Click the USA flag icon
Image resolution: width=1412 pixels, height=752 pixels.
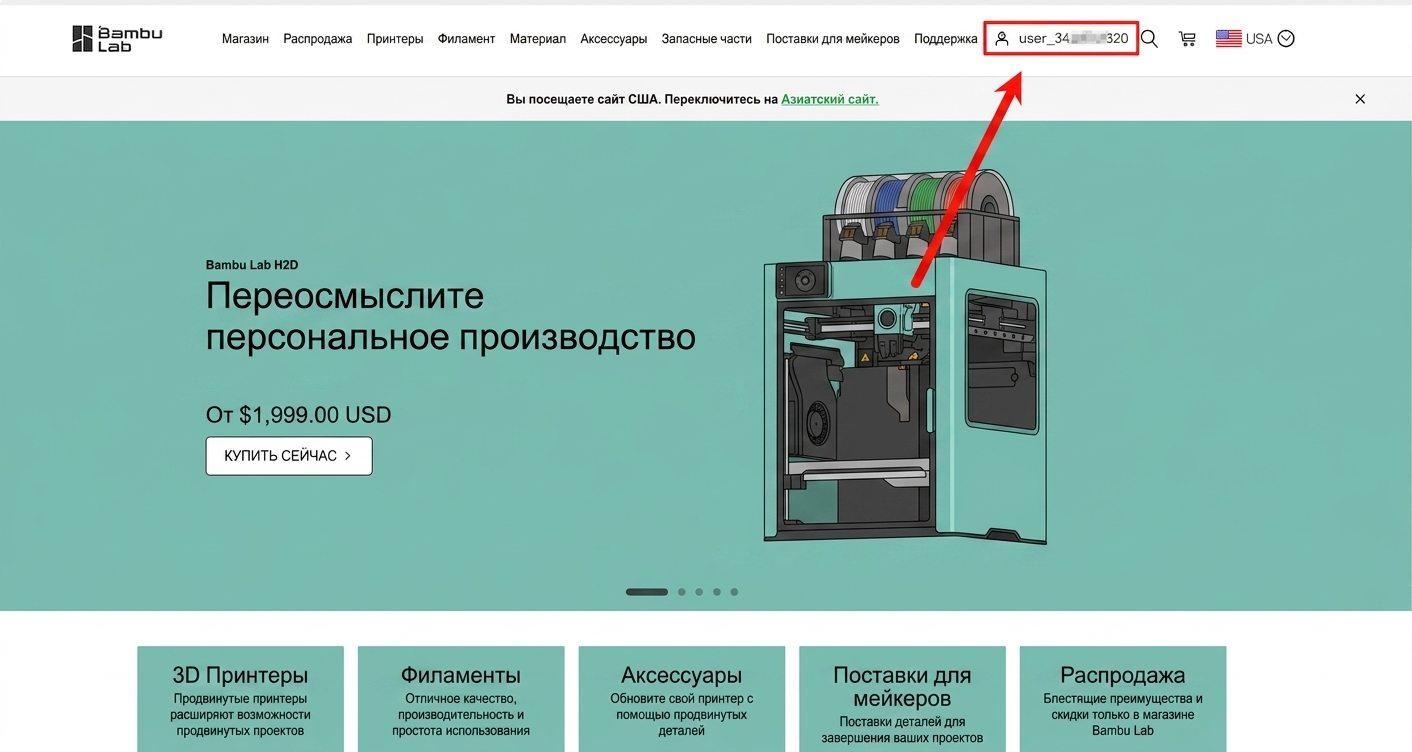pyautogui.click(x=1228, y=39)
